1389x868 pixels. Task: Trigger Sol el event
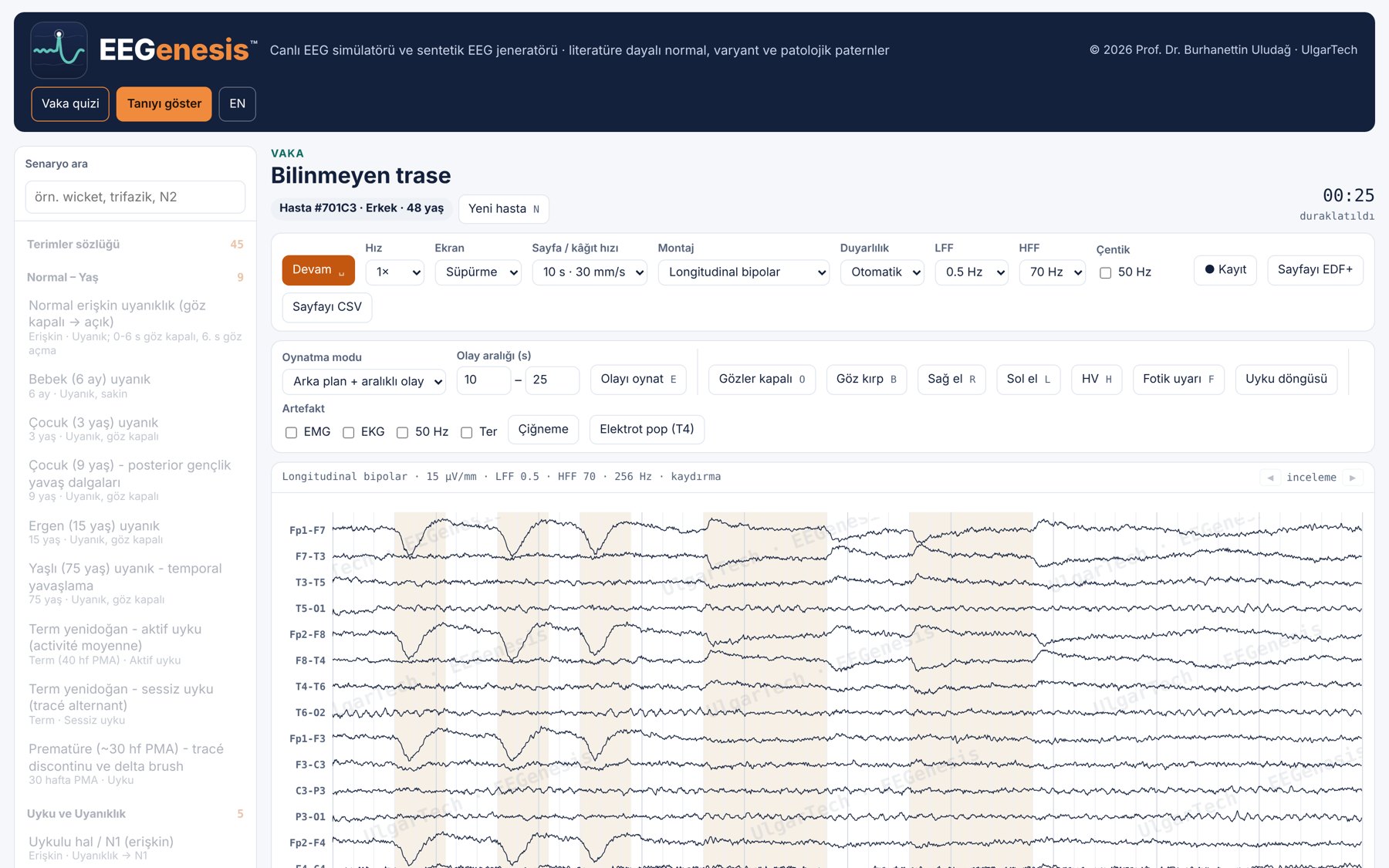(x=1029, y=380)
